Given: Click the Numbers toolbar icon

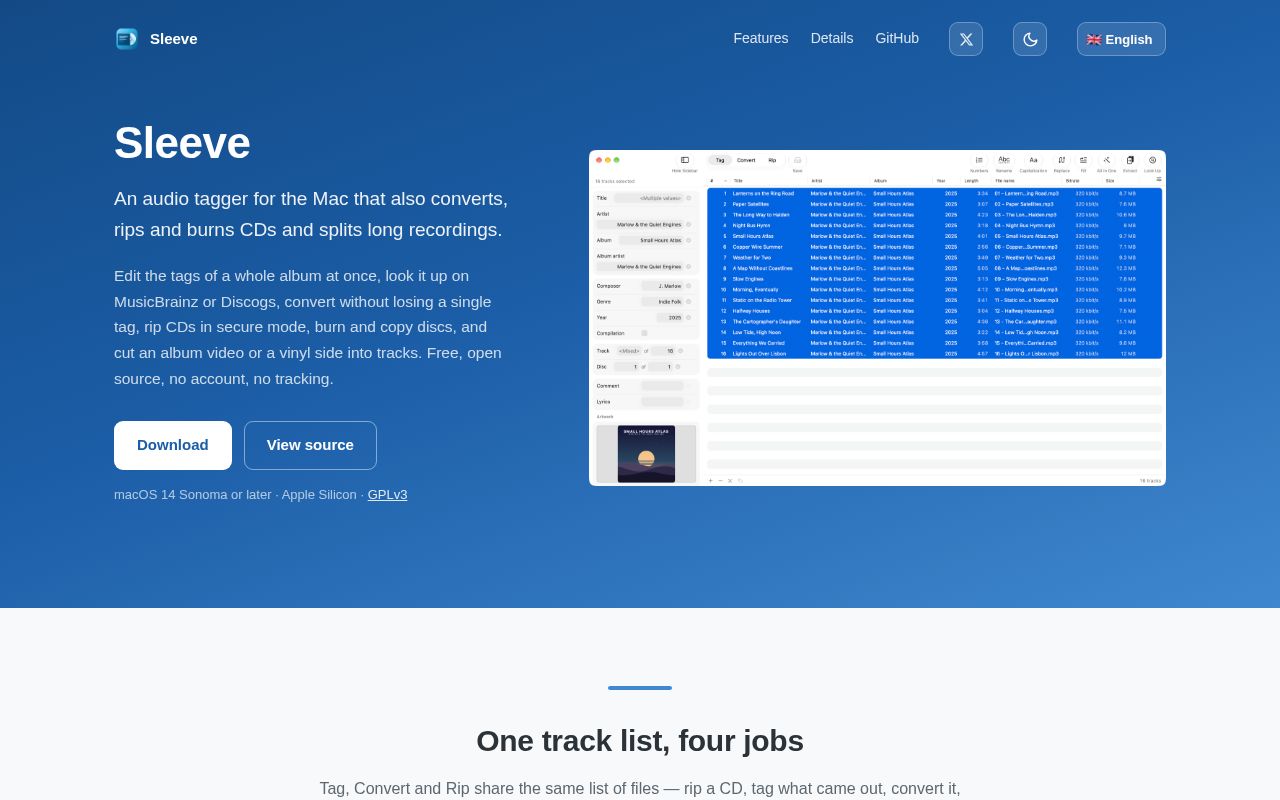Looking at the screenshot, I should pos(979,160).
